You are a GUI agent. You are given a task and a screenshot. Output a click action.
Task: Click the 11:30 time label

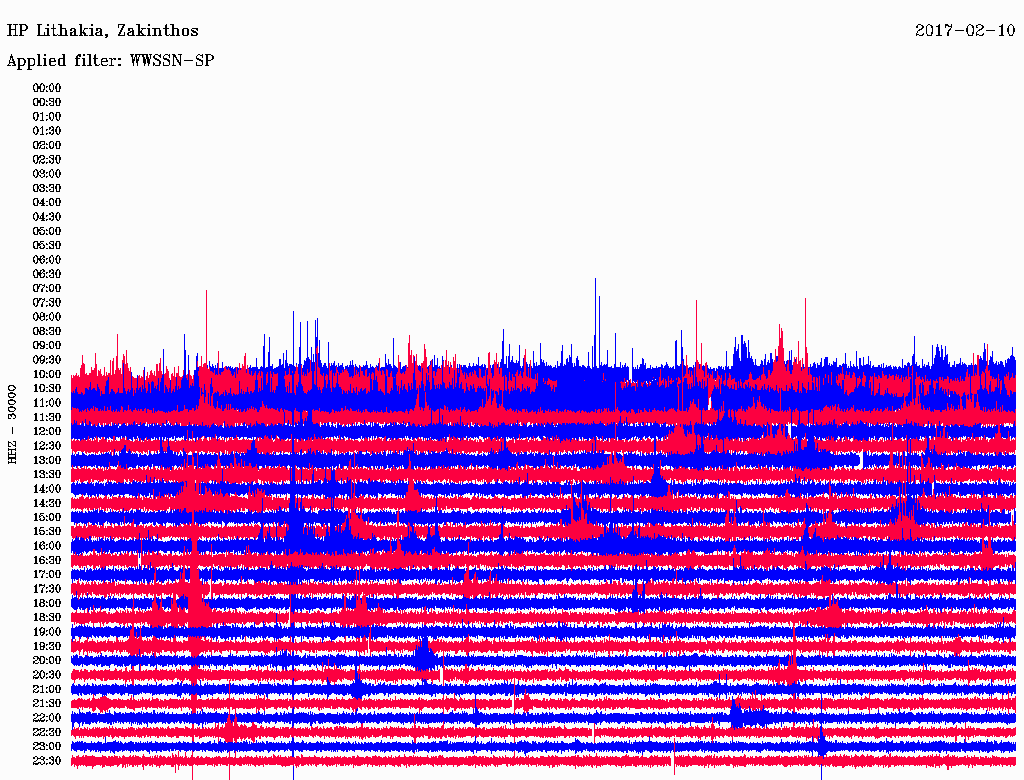[47, 417]
